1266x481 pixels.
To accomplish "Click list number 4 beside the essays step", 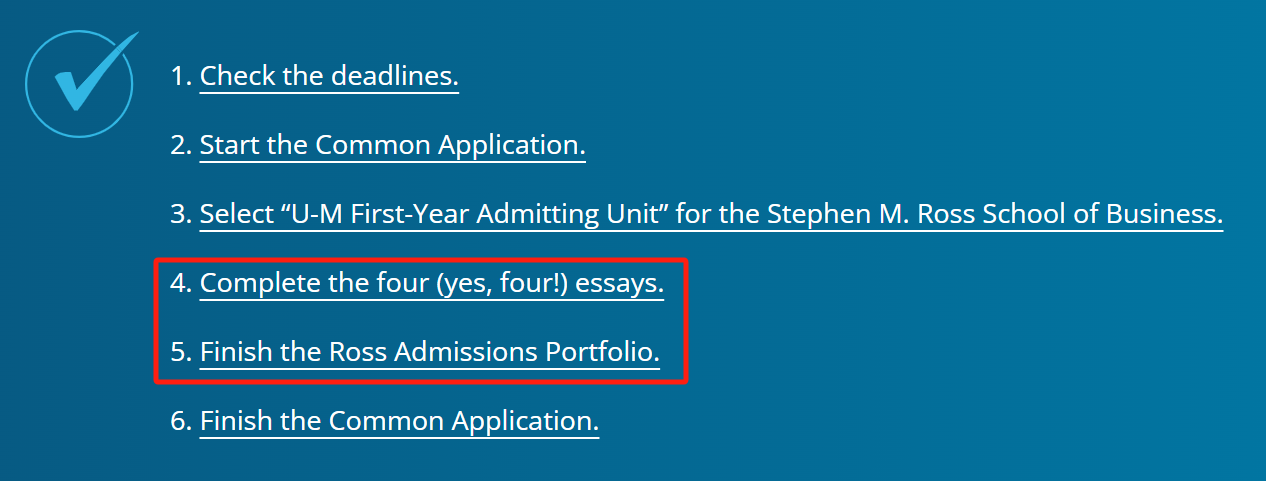I will (x=181, y=284).
